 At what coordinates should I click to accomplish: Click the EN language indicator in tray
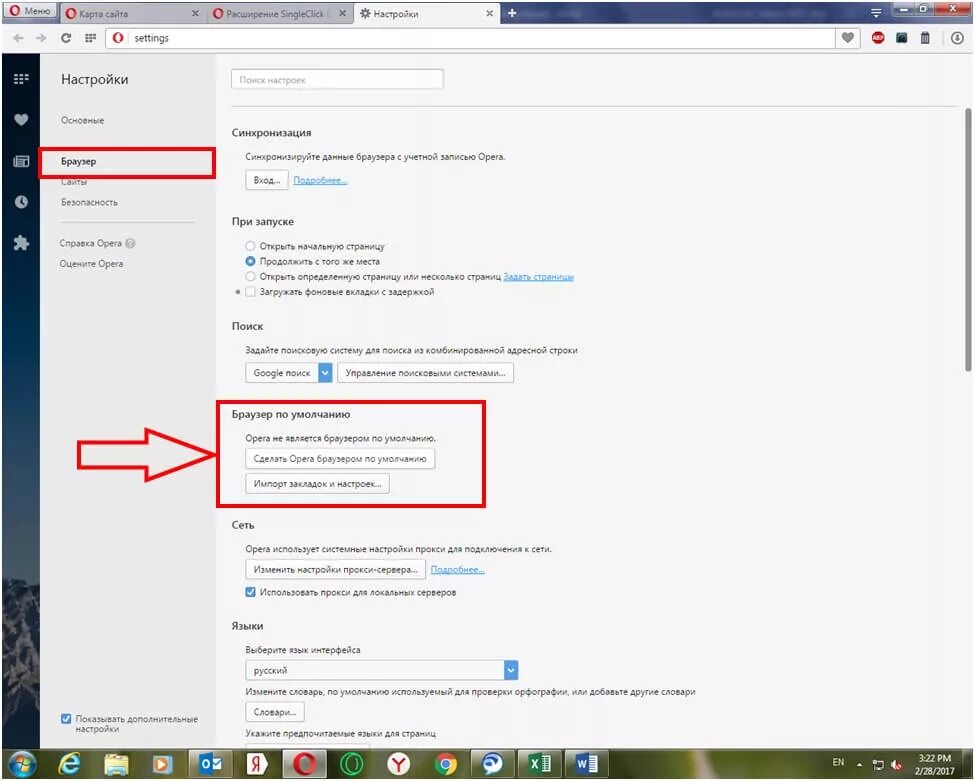click(838, 762)
